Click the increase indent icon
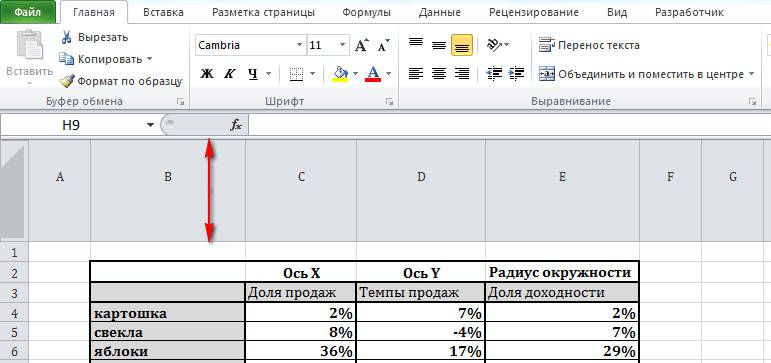This screenshot has height=363, width=771. (x=516, y=73)
